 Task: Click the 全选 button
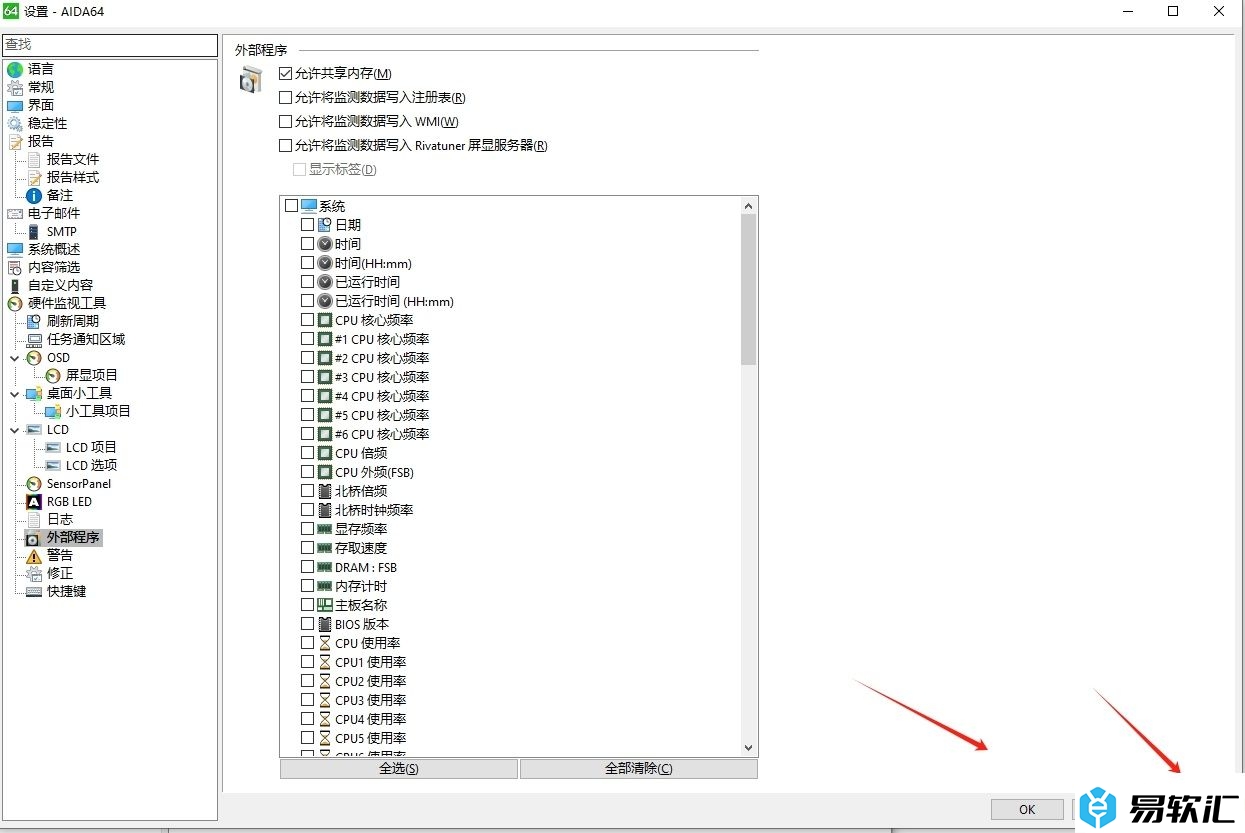[x=399, y=768]
